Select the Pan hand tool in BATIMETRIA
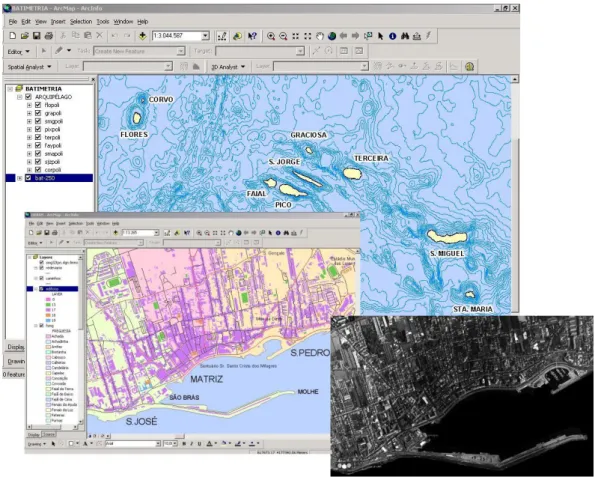 (320, 36)
